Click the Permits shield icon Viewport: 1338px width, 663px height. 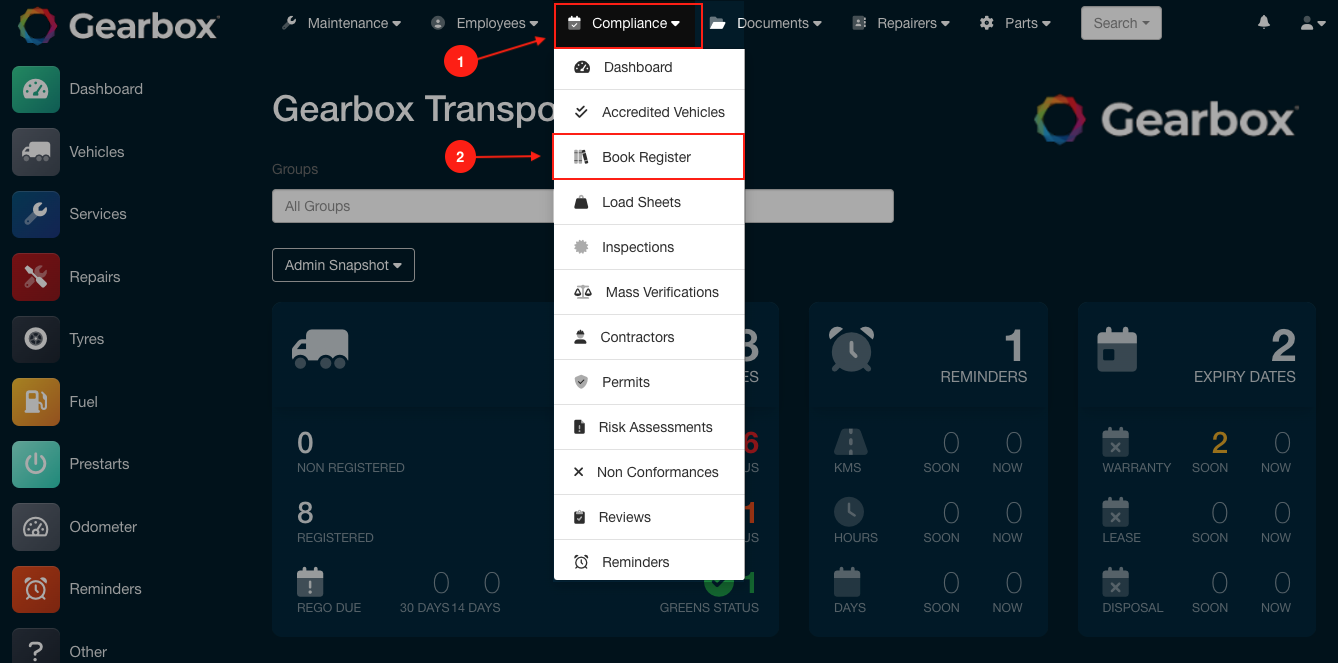tap(581, 382)
